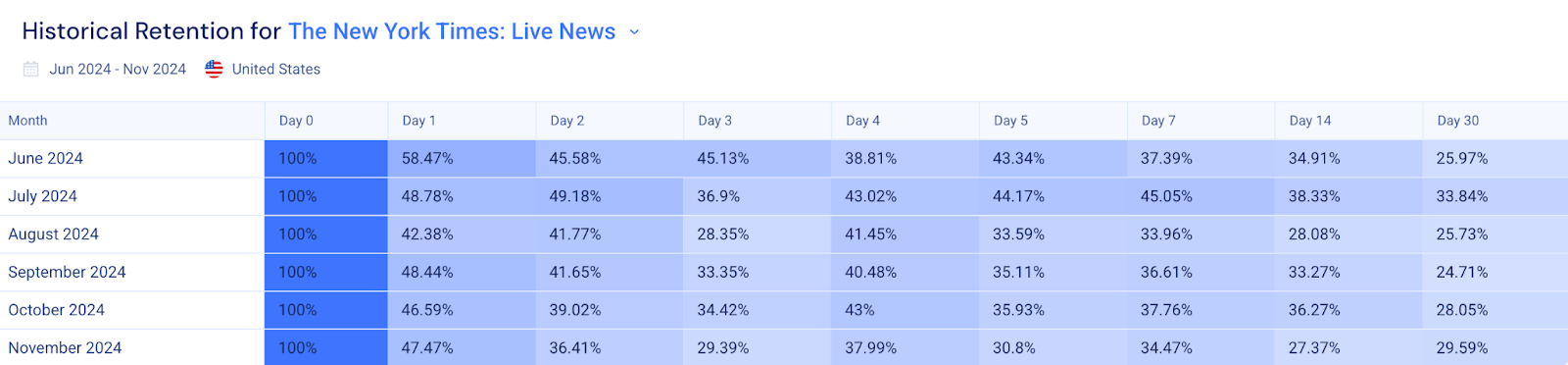Click the 28.35% August Day 3 cell
The height and width of the screenshot is (365, 1568).
(758, 235)
